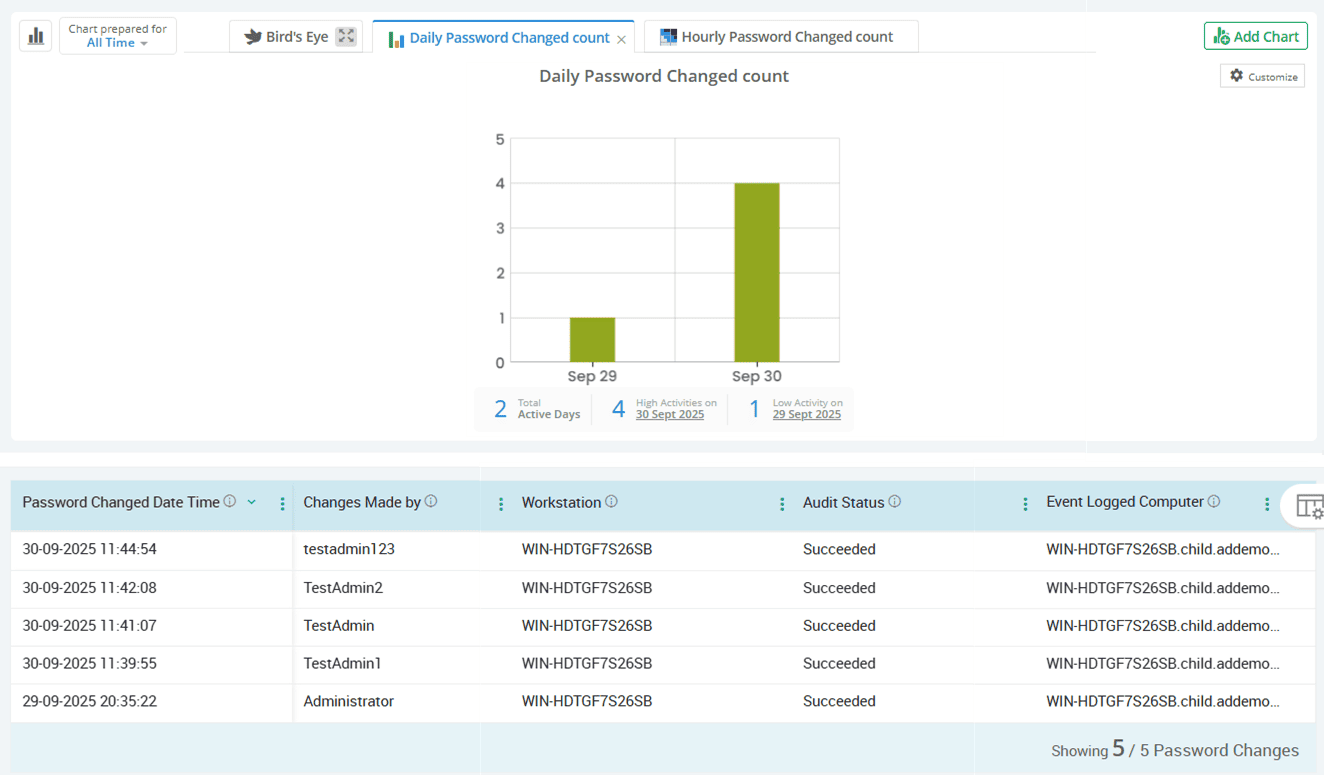Viewport: 1324px width, 775px height.
Task: Click info icon next to Changes Made by
Action: [431, 502]
